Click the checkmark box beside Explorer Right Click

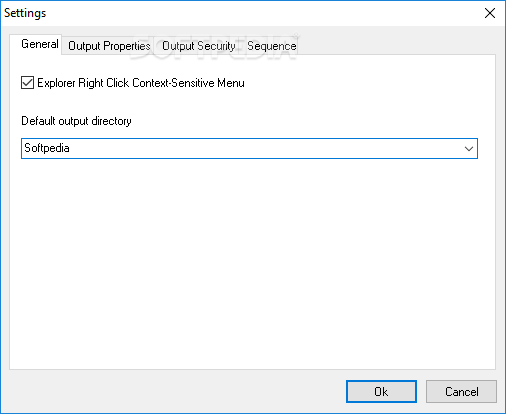click(x=27, y=83)
